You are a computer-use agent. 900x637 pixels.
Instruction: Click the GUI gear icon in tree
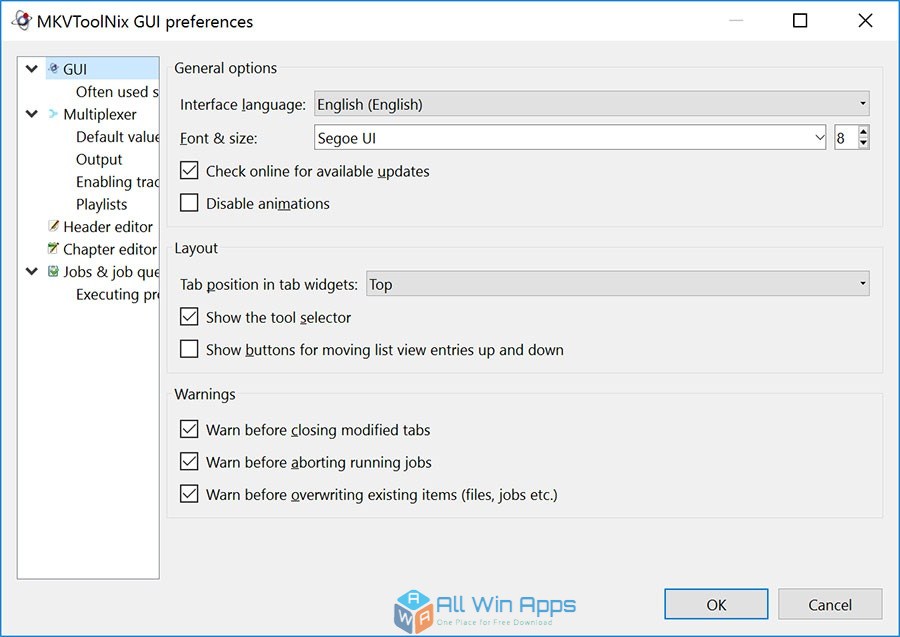click(53, 68)
